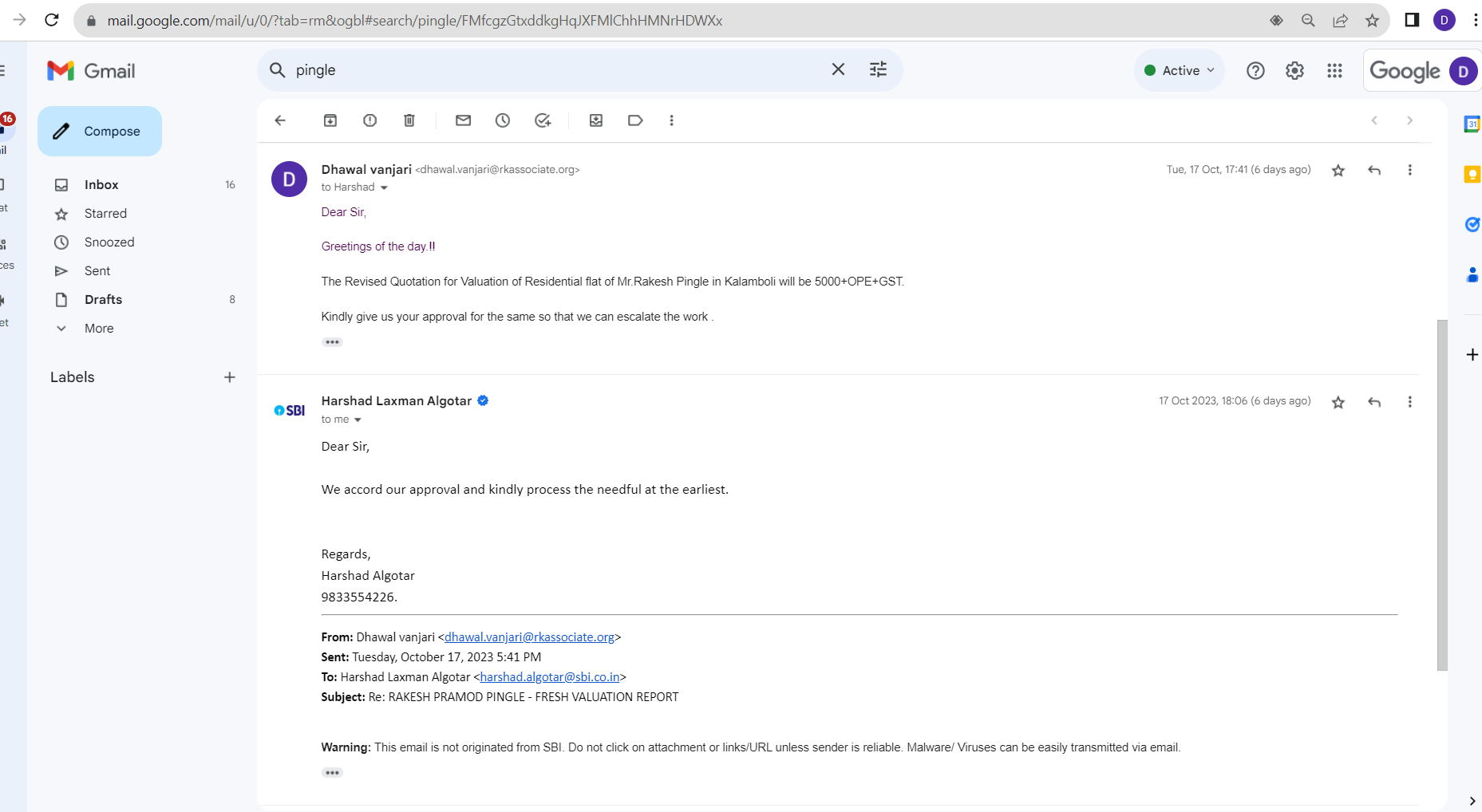Click the Gmail logo
This screenshot has height=812, width=1482.
pos(91,71)
